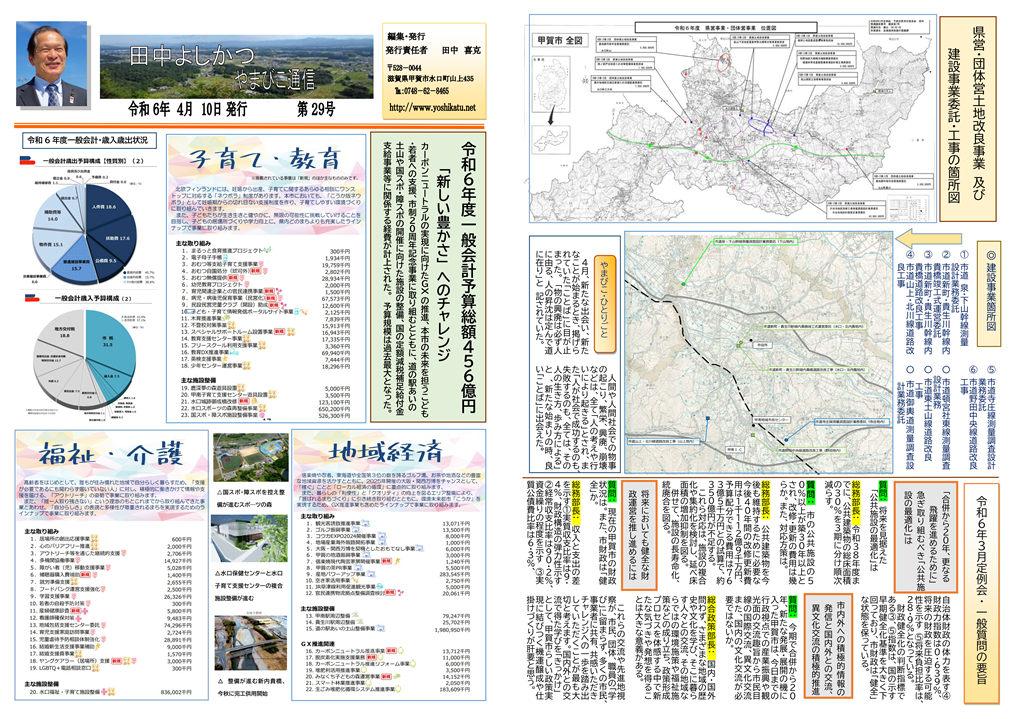This screenshot has width=1016, height=719.
Task: Click the 新規 badge beside 信楽焼現代陶芸家展開催事業
Action: point(386,561)
